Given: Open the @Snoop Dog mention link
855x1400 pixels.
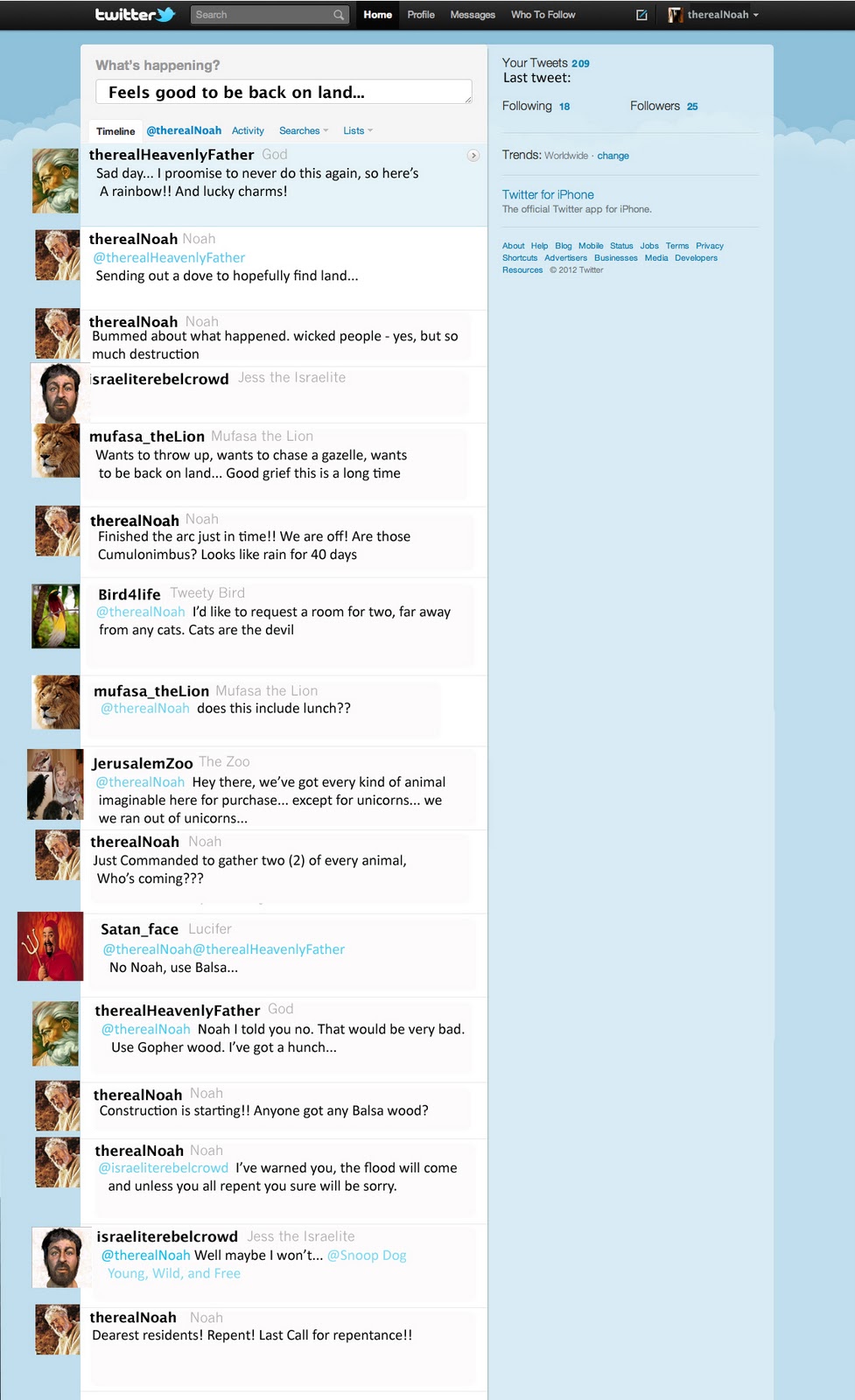Looking at the screenshot, I should 367,1256.
